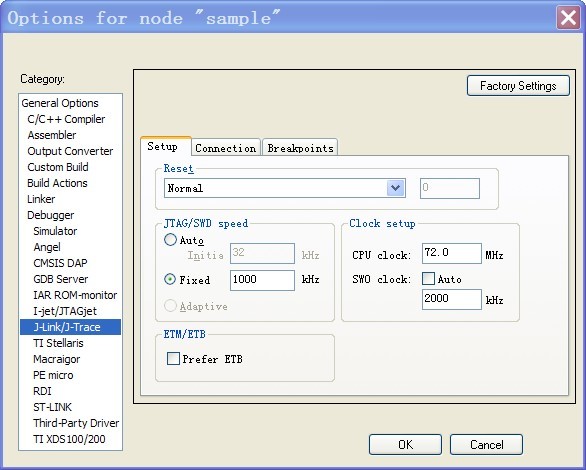
Task: Open the Reset strategy dropdown arrow
Action: coord(395,188)
